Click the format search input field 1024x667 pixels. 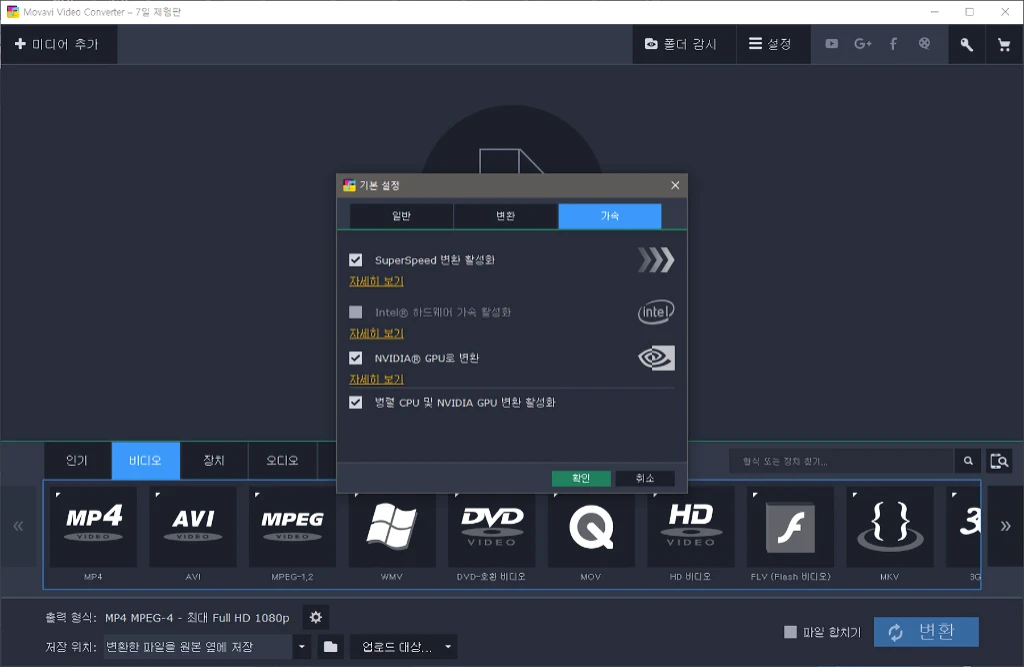coord(840,461)
